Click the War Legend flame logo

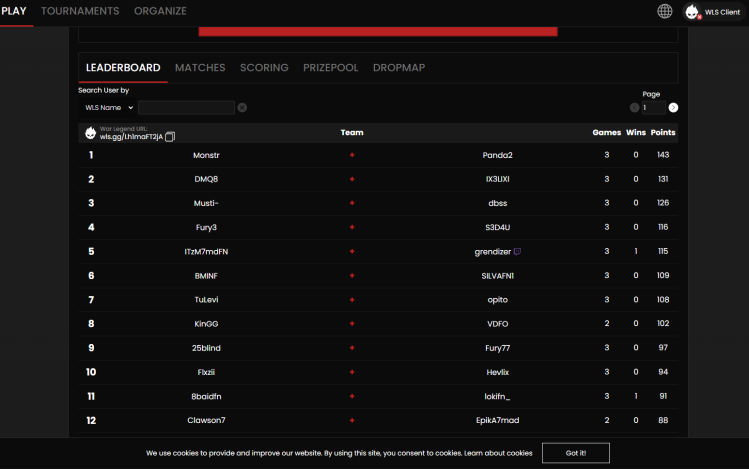(90, 133)
